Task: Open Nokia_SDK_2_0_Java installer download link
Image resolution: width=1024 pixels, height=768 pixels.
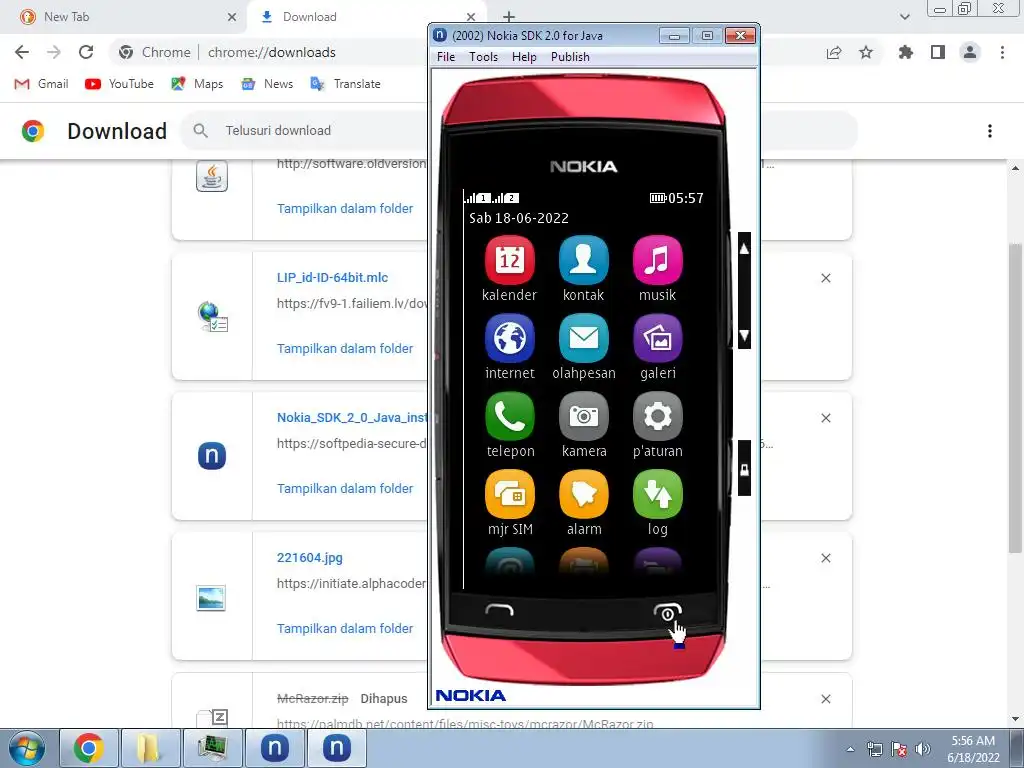Action: pos(351,417)
